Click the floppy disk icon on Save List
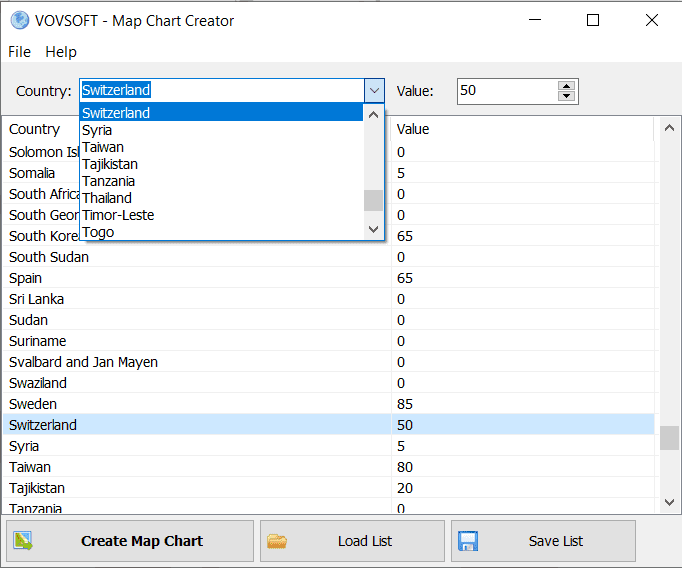 (x=468, y=541)
